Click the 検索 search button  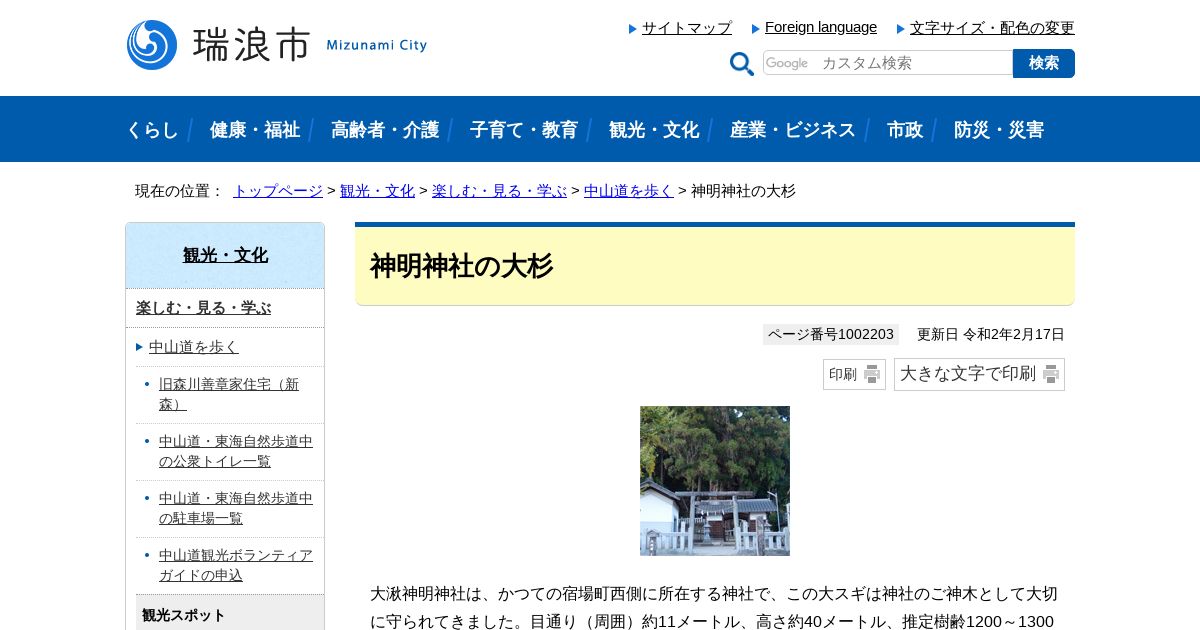(1044, 63)
